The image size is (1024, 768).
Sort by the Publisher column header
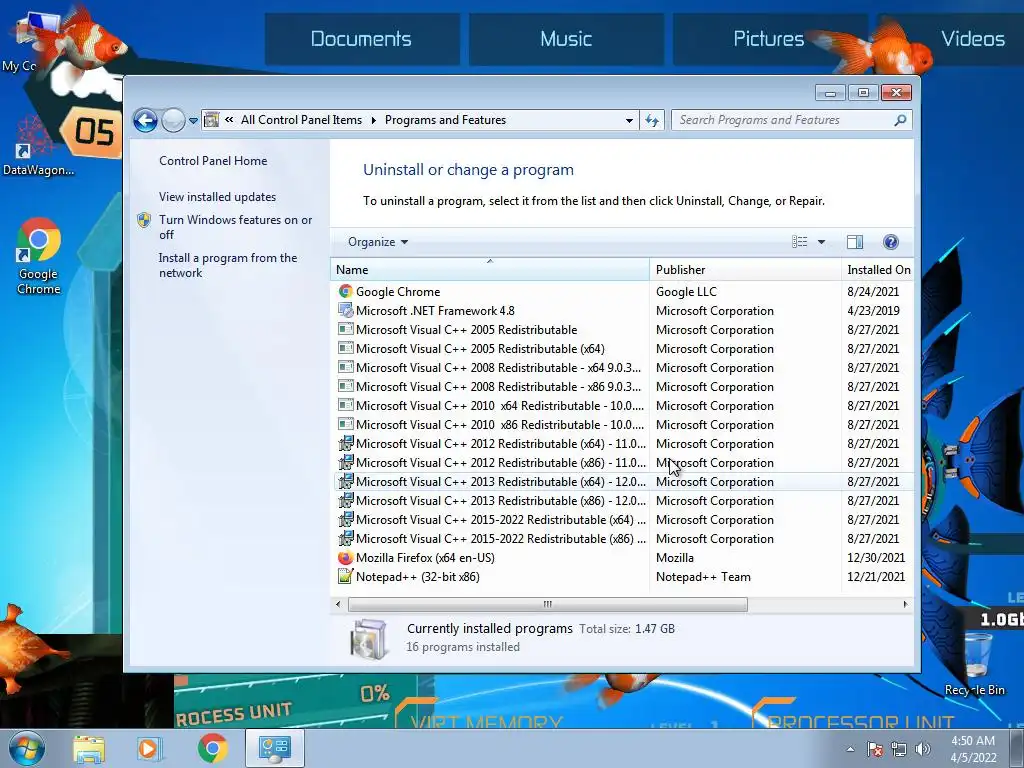(745, 270)
